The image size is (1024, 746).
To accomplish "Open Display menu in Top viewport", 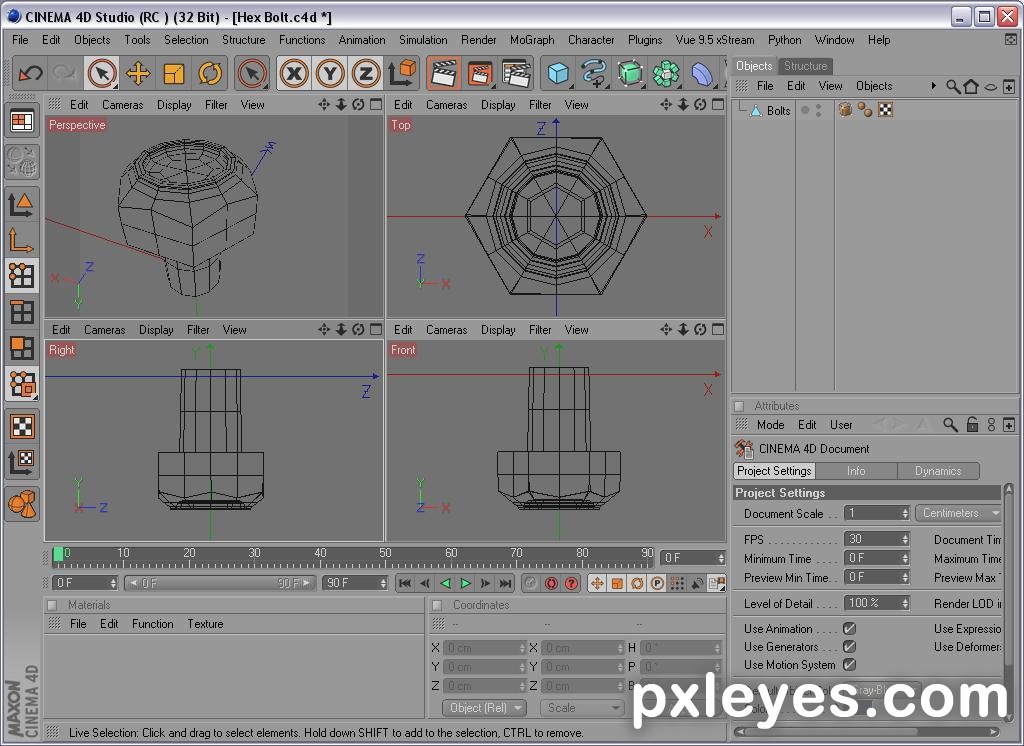I will coord(498,105).
